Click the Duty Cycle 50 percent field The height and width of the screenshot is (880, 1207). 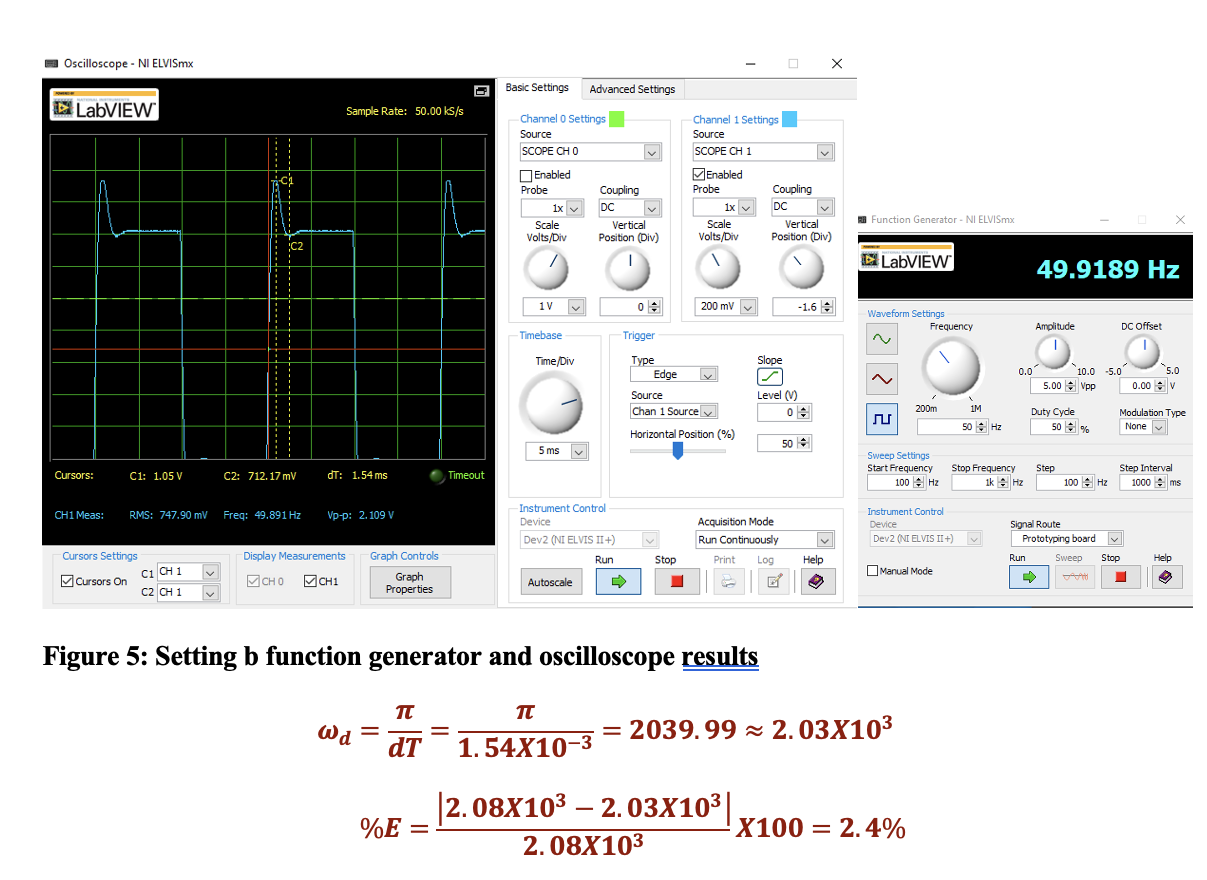(x=1052, y=427)
